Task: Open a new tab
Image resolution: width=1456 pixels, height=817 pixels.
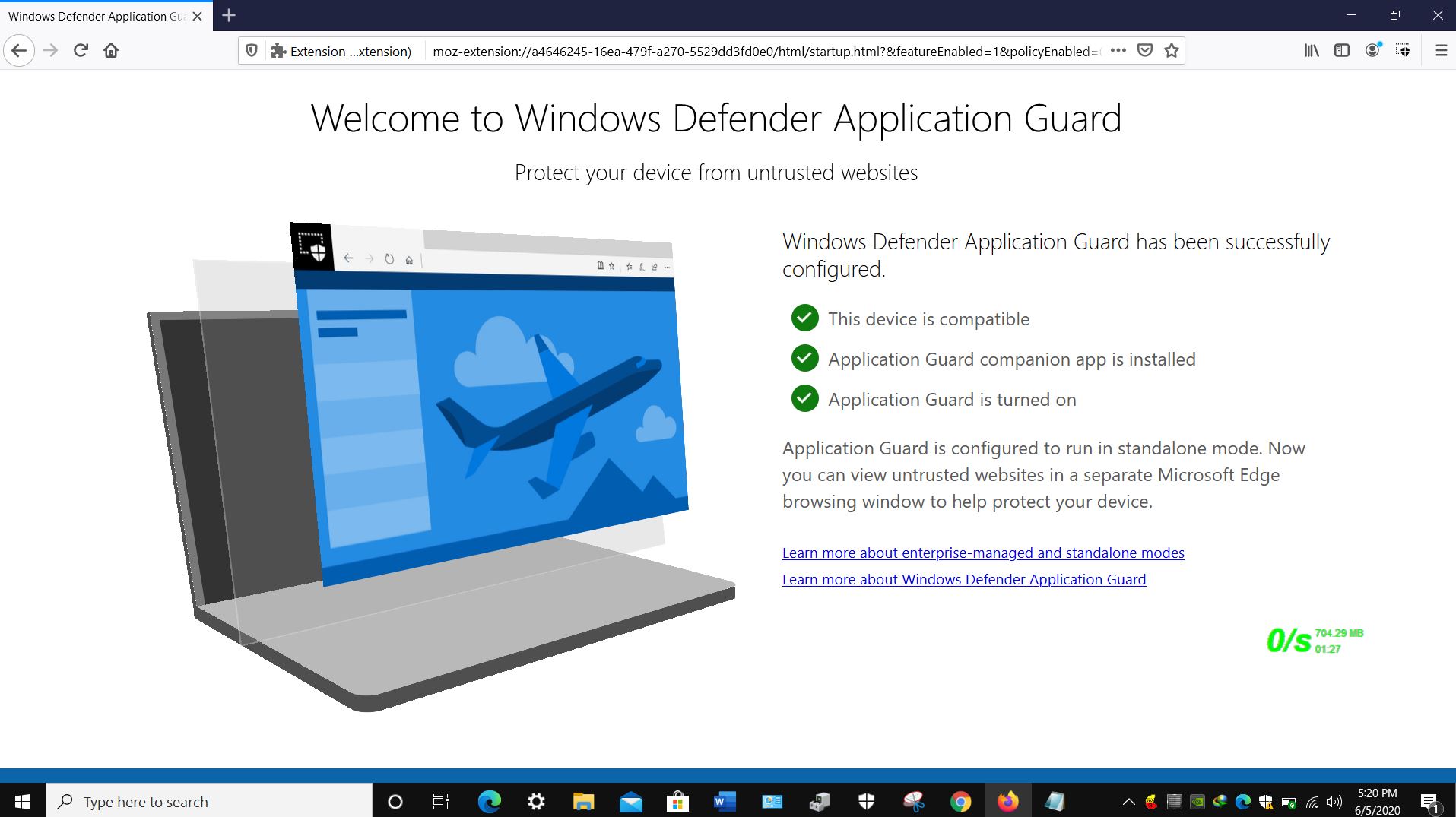Action: coord(229,15)
